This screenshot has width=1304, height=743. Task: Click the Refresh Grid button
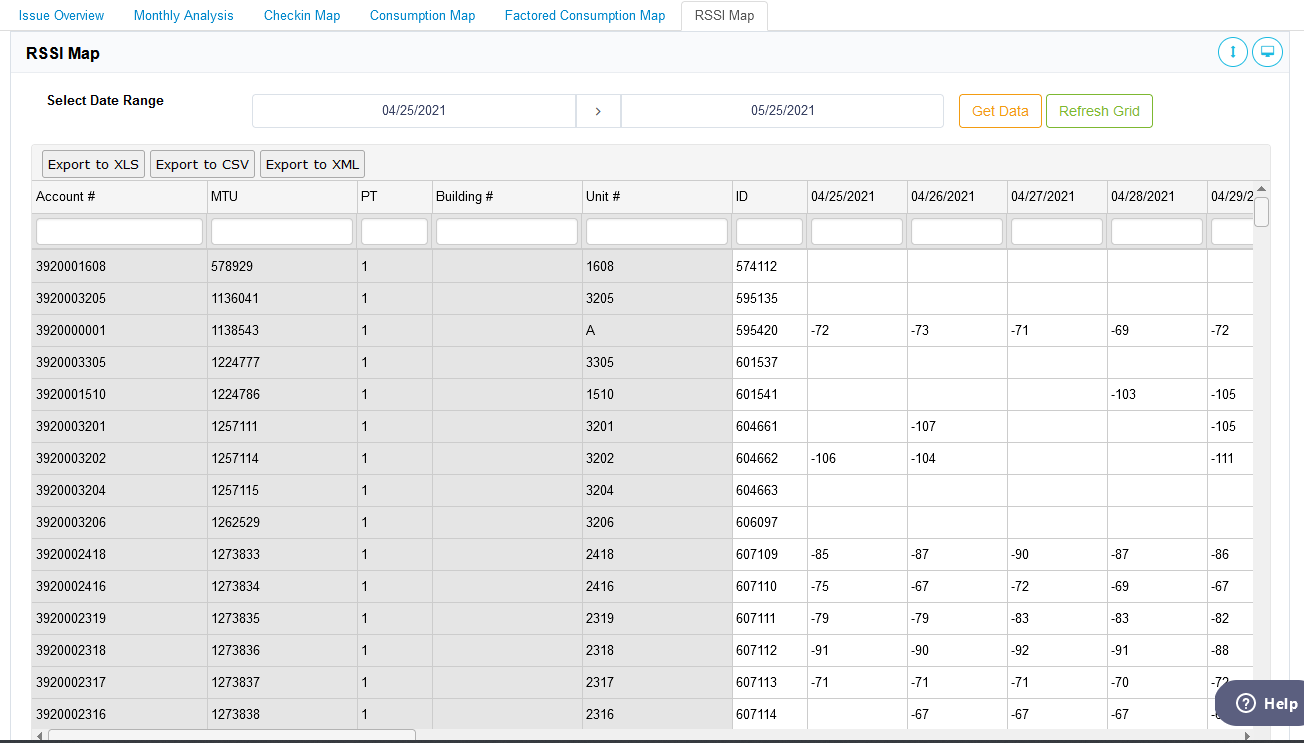1099,111
